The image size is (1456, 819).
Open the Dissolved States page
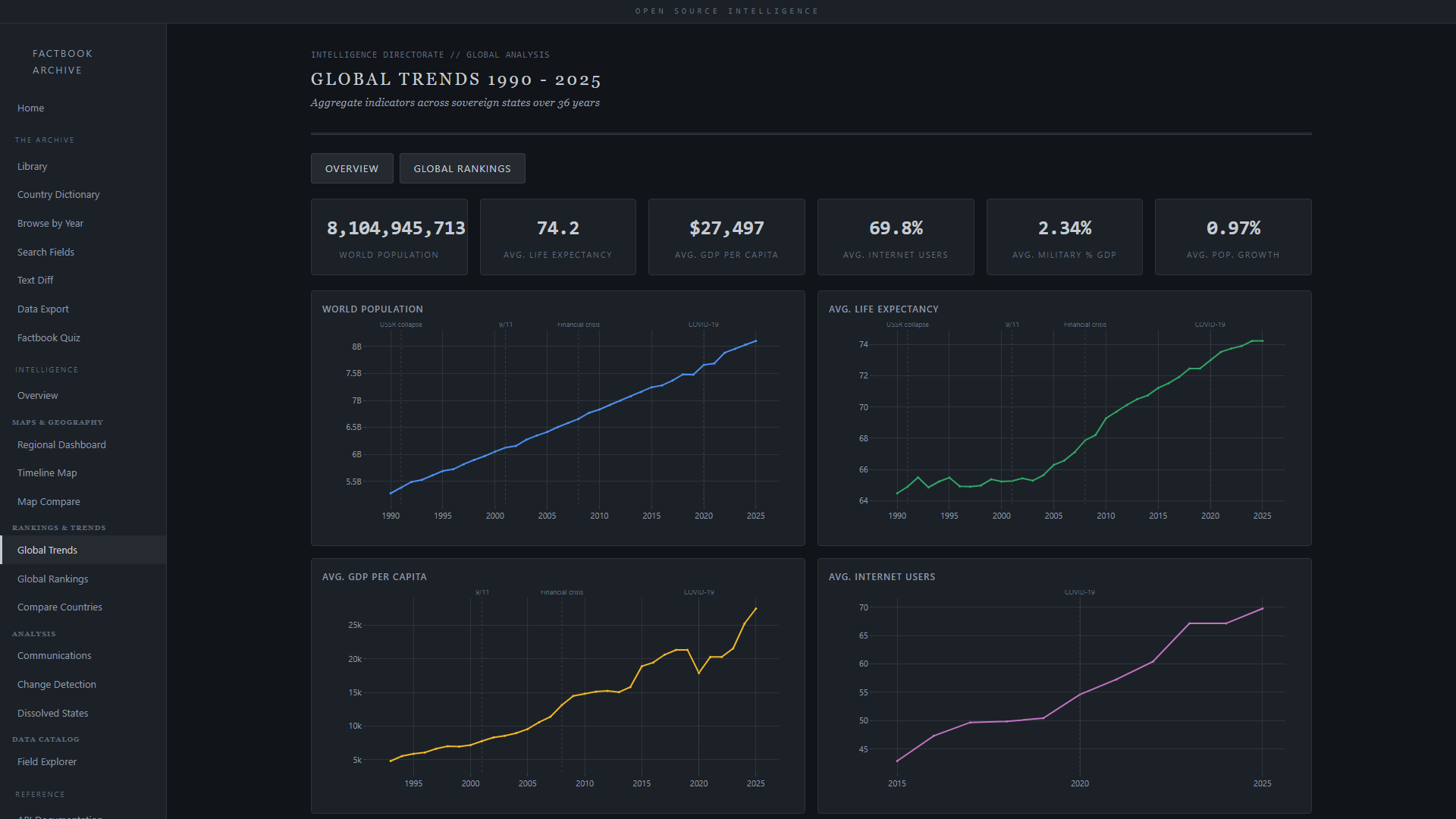point(52,713)
